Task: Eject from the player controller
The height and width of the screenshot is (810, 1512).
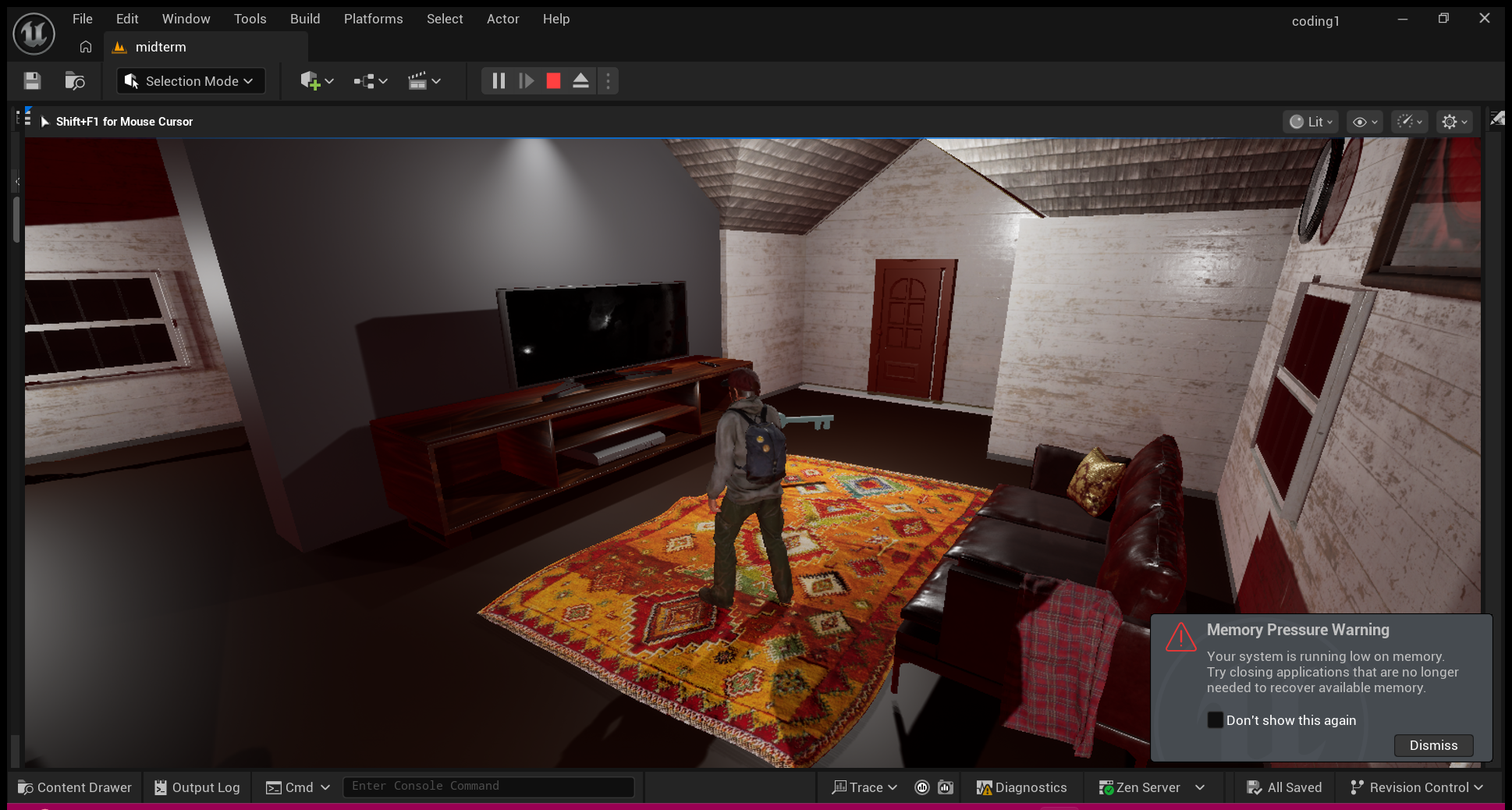Action: [x=580, y=80]
